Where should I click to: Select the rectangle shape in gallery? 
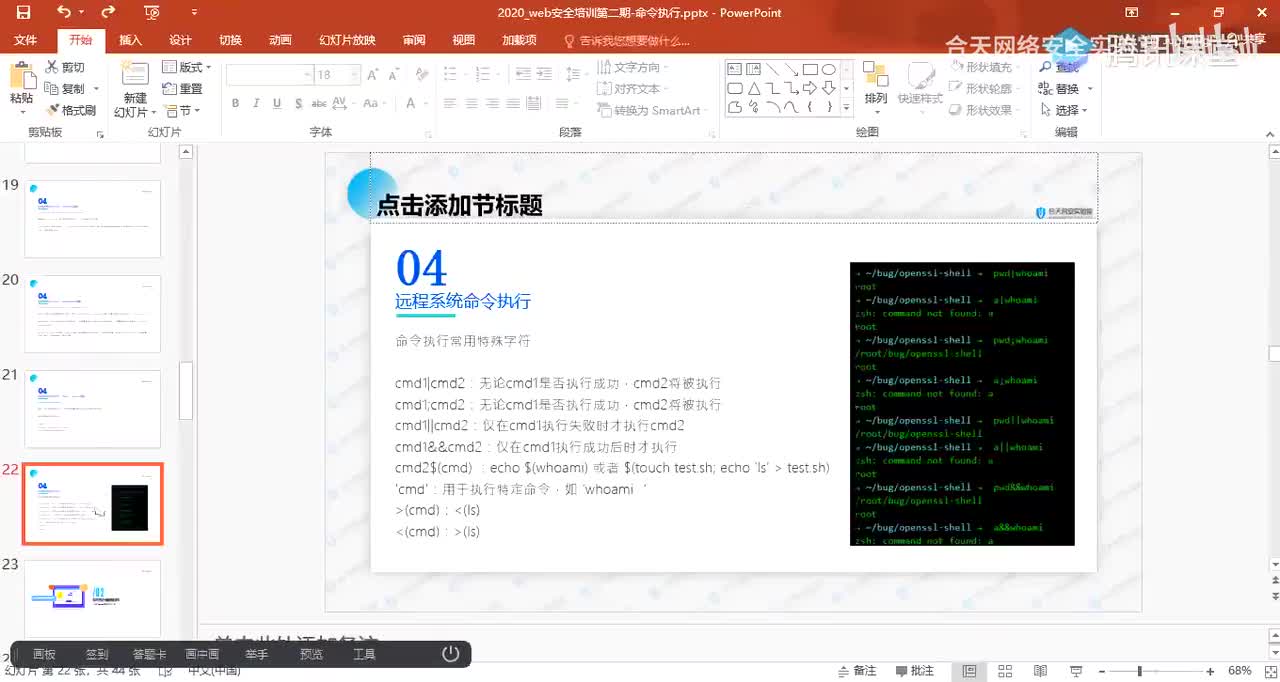(811, 69)
